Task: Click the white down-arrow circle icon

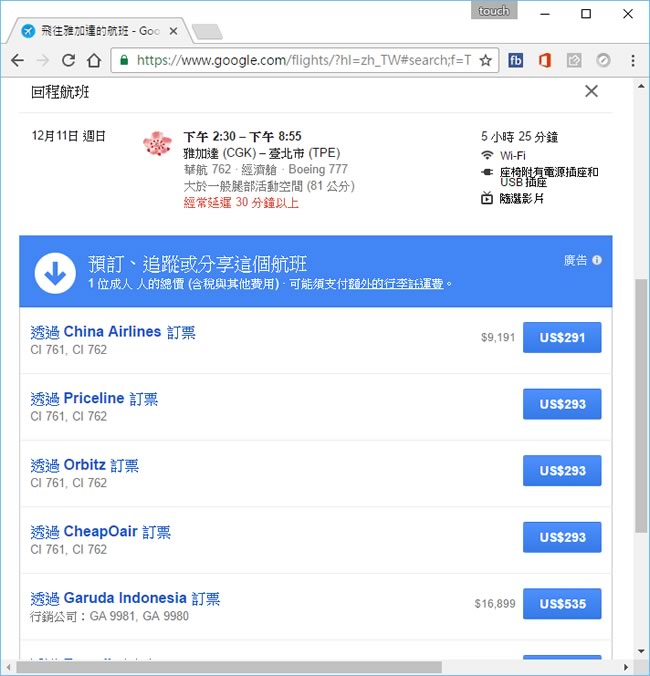Action: click(x=55, y=273)
